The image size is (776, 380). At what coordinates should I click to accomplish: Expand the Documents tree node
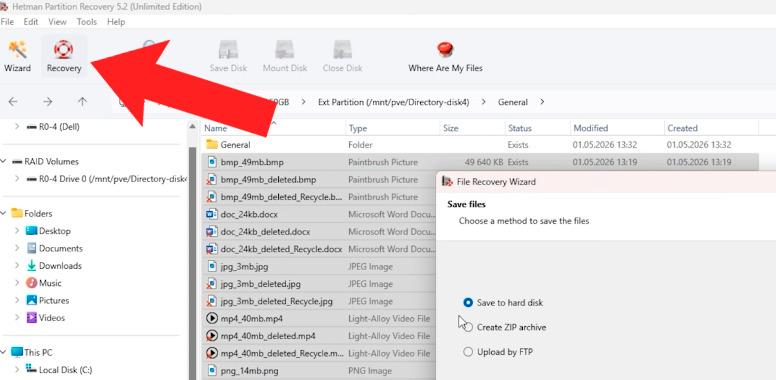point(17,248)
